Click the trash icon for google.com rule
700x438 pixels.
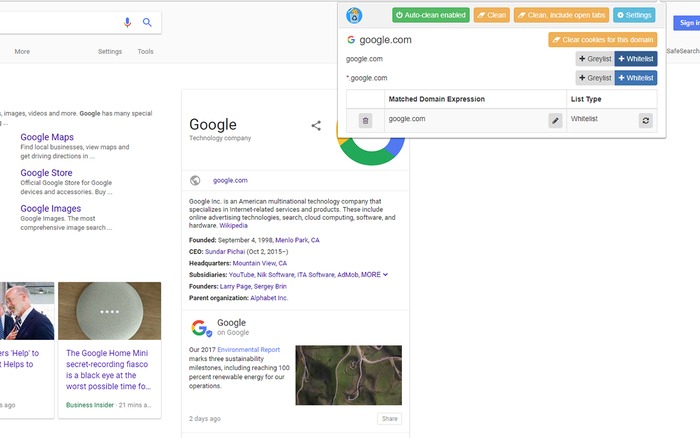pos(365,120)
